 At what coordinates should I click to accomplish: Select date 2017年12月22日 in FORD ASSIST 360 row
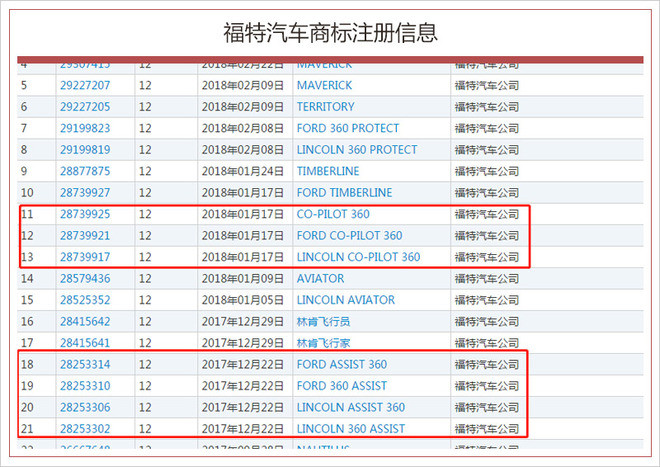tap(242, 365)
